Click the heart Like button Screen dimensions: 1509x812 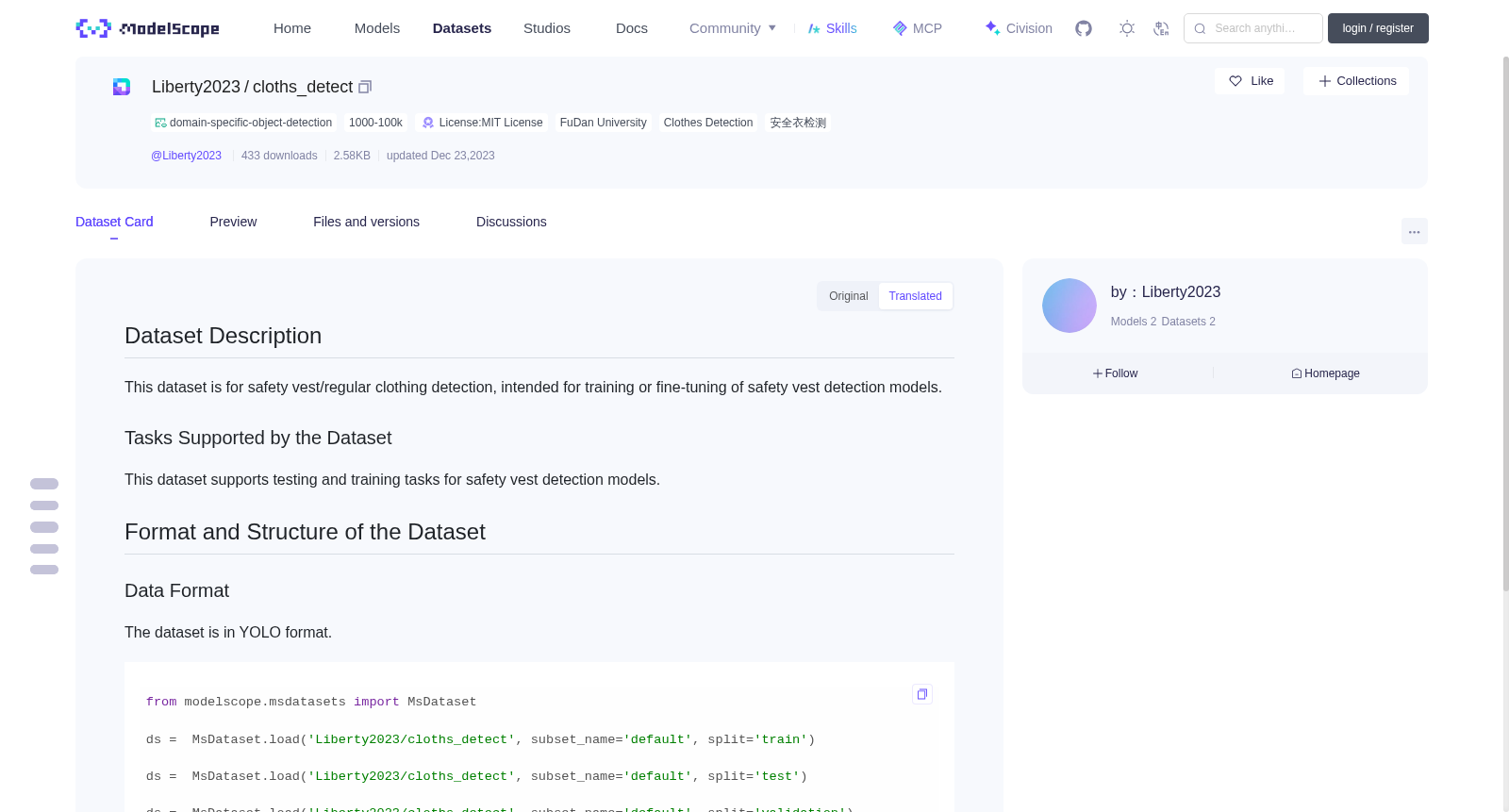point(1250,81)
